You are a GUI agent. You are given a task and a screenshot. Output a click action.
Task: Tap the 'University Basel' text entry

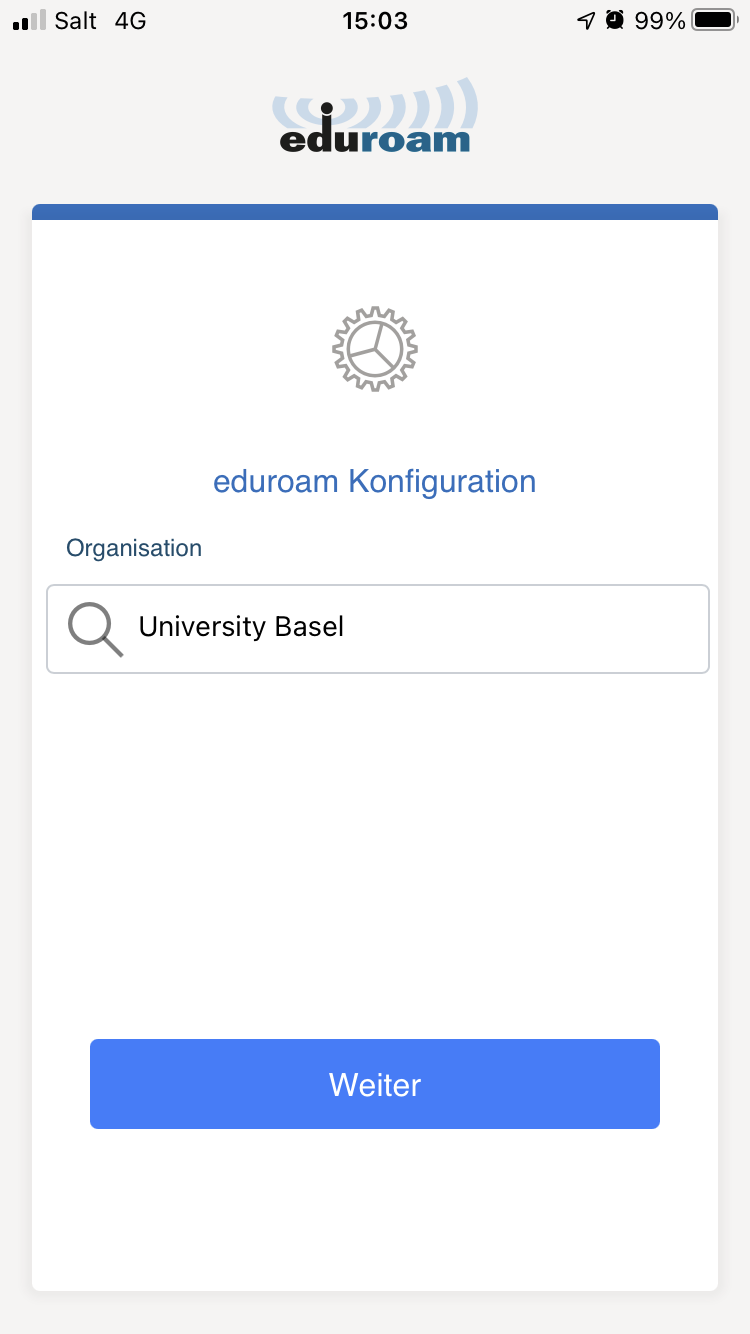(241, 627)
